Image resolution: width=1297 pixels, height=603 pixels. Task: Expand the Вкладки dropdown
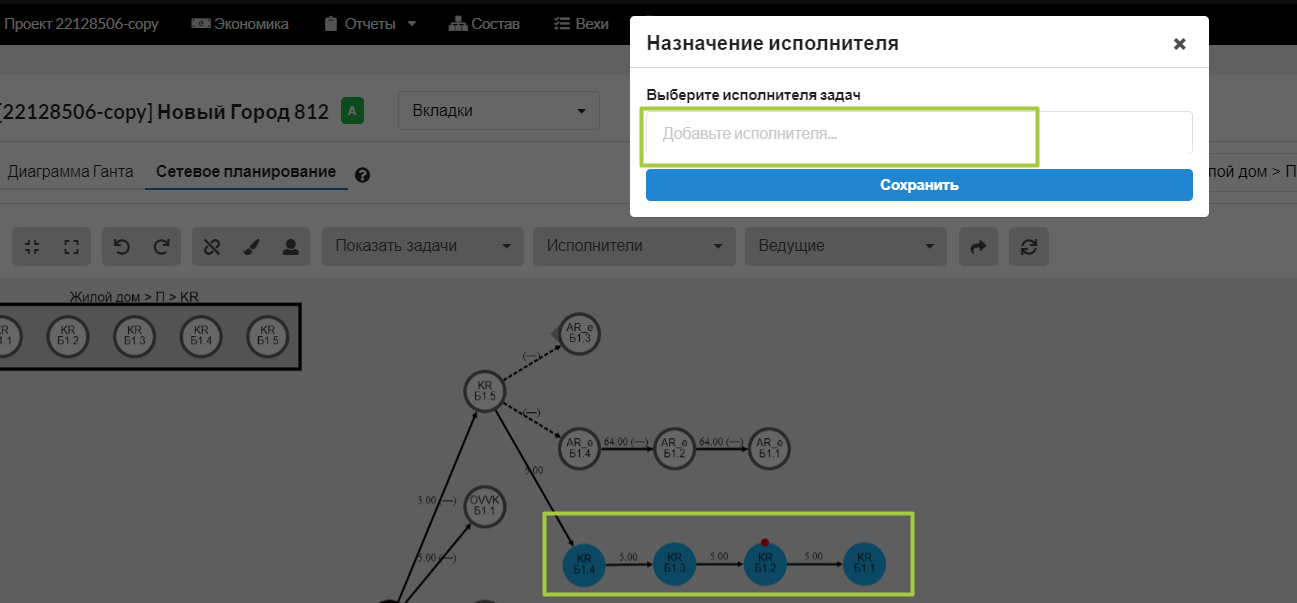pos(499,111)
